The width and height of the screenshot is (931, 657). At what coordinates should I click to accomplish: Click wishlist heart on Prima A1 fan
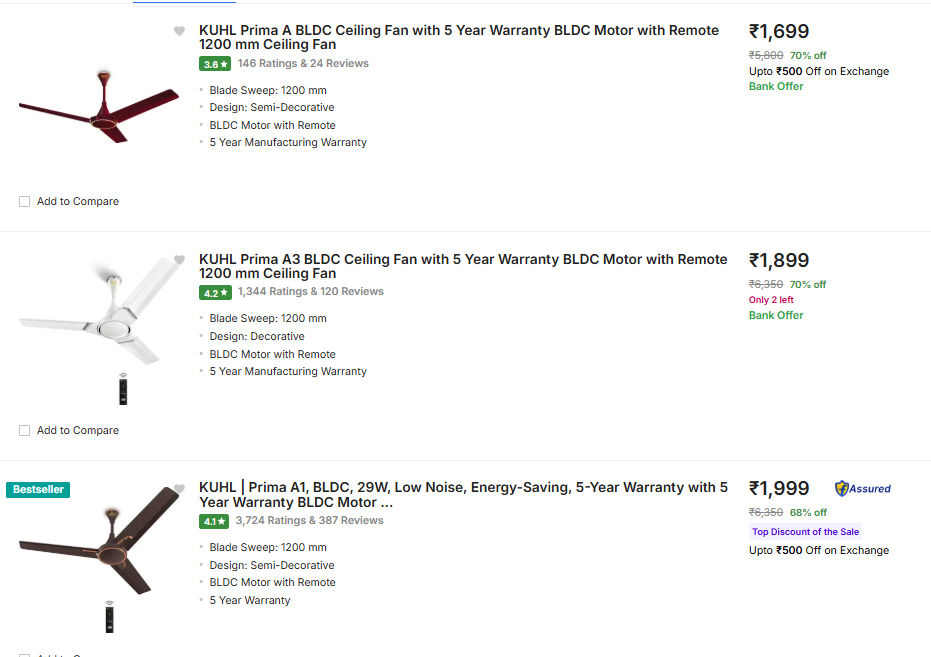pos(179,489)
